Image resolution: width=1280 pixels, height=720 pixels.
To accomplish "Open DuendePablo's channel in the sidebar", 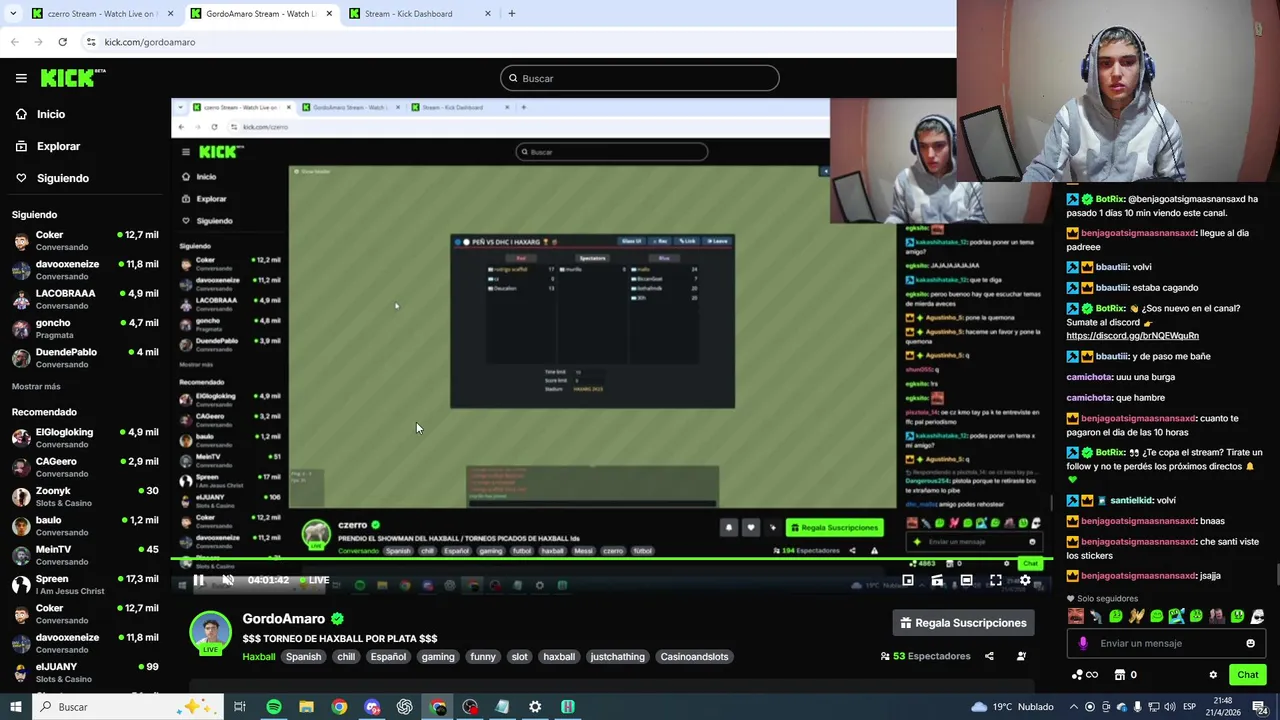I will [85, 358].
